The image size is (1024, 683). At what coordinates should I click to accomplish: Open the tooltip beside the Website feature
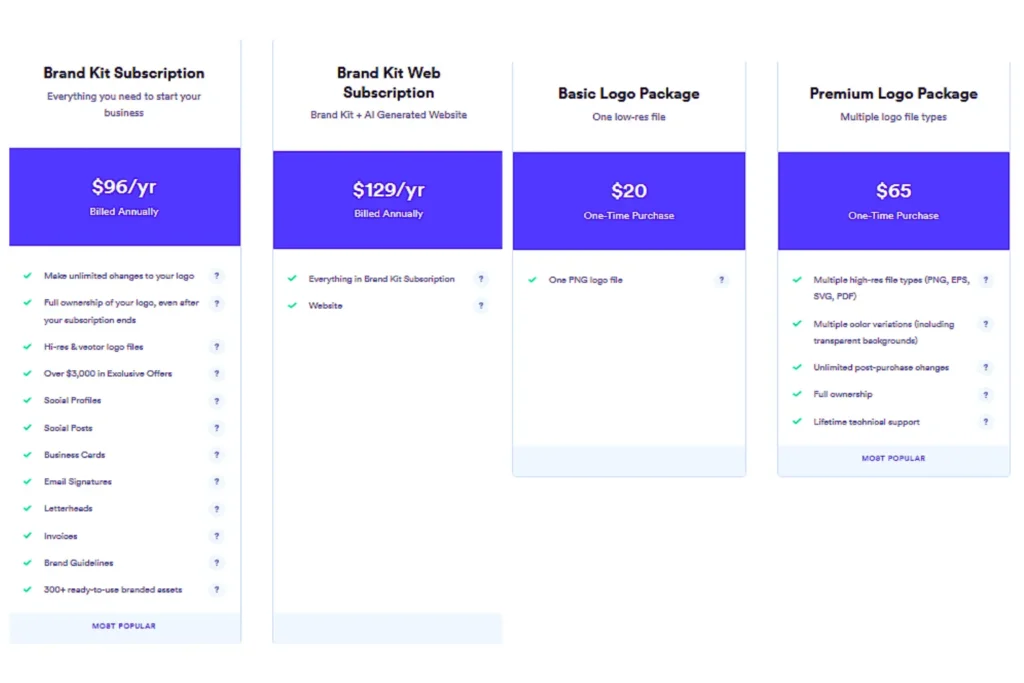tap(481, 306)
